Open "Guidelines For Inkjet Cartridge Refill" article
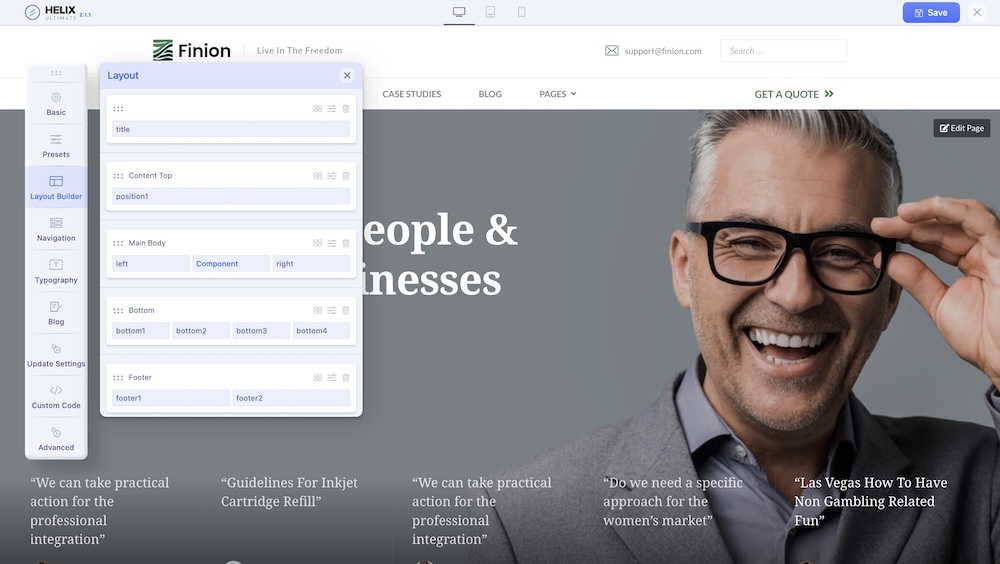 click(290, 492)
